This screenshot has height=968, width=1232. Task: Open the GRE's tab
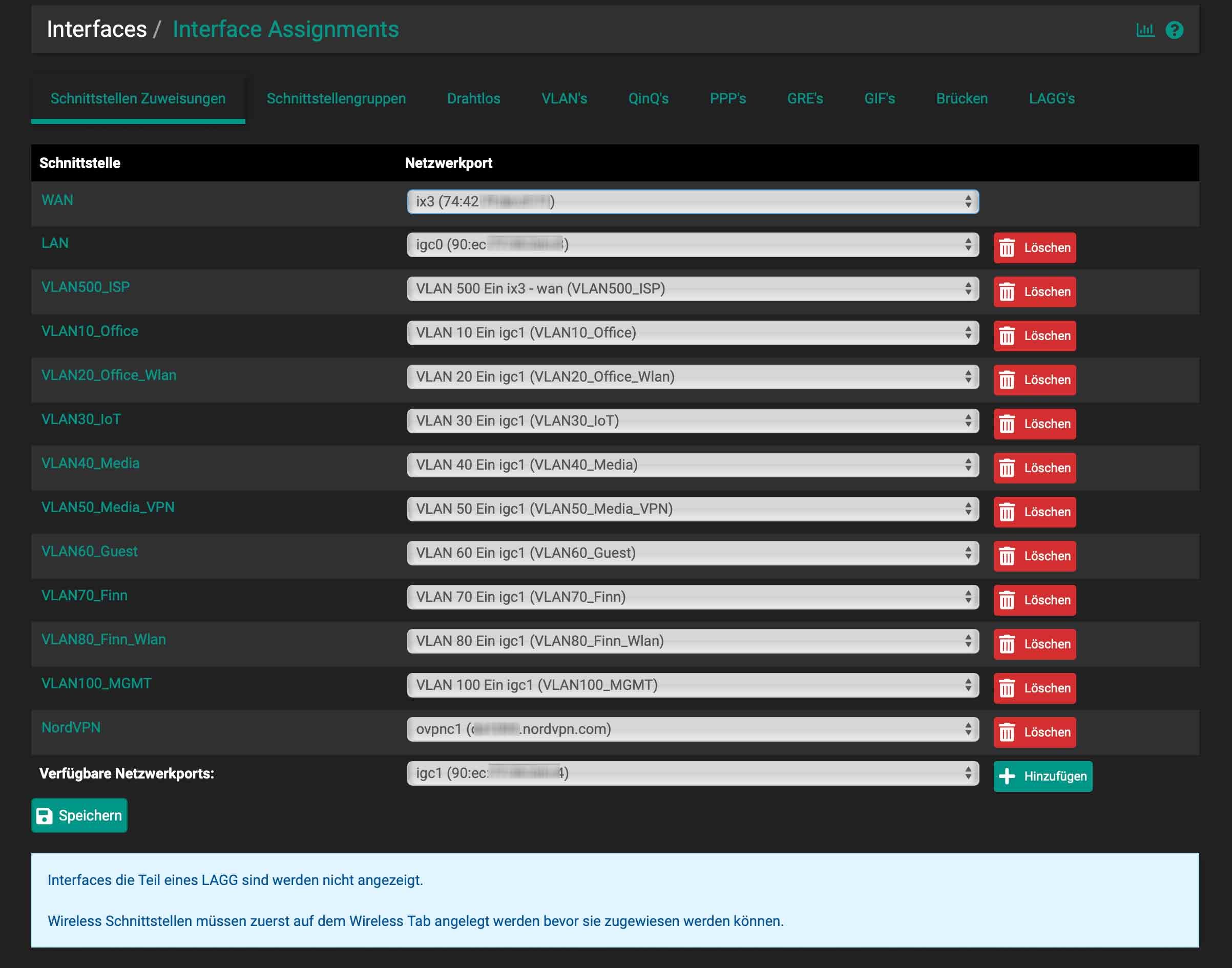pyautogui.click(x=805, y=98)
